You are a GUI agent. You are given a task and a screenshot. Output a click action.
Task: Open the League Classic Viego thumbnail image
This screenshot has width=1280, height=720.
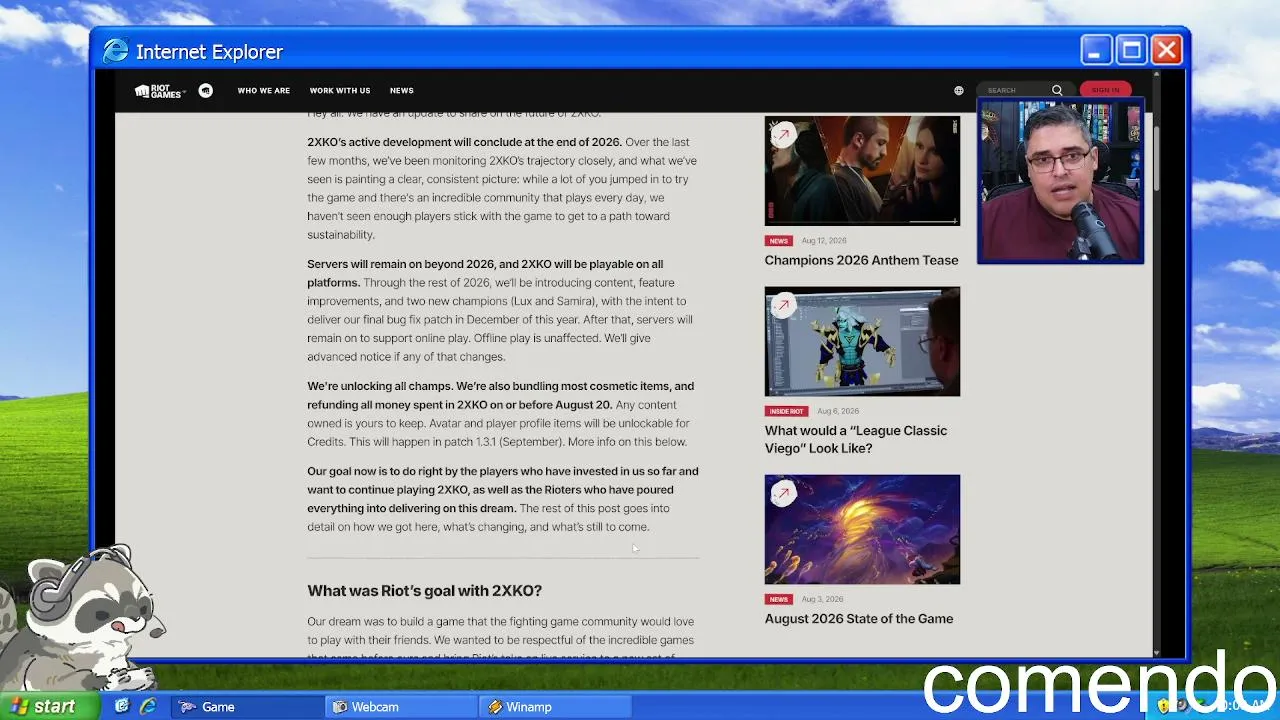coord(862,341)
